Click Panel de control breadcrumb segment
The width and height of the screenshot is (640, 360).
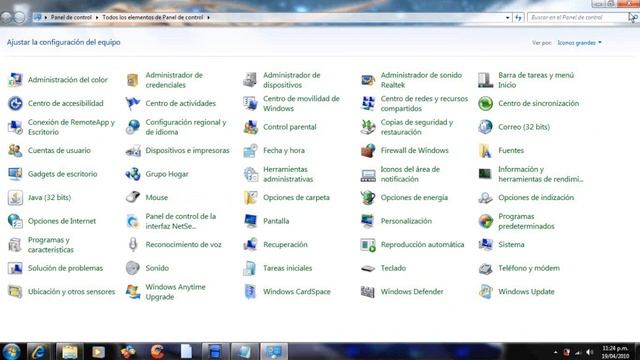coord(71,18)
